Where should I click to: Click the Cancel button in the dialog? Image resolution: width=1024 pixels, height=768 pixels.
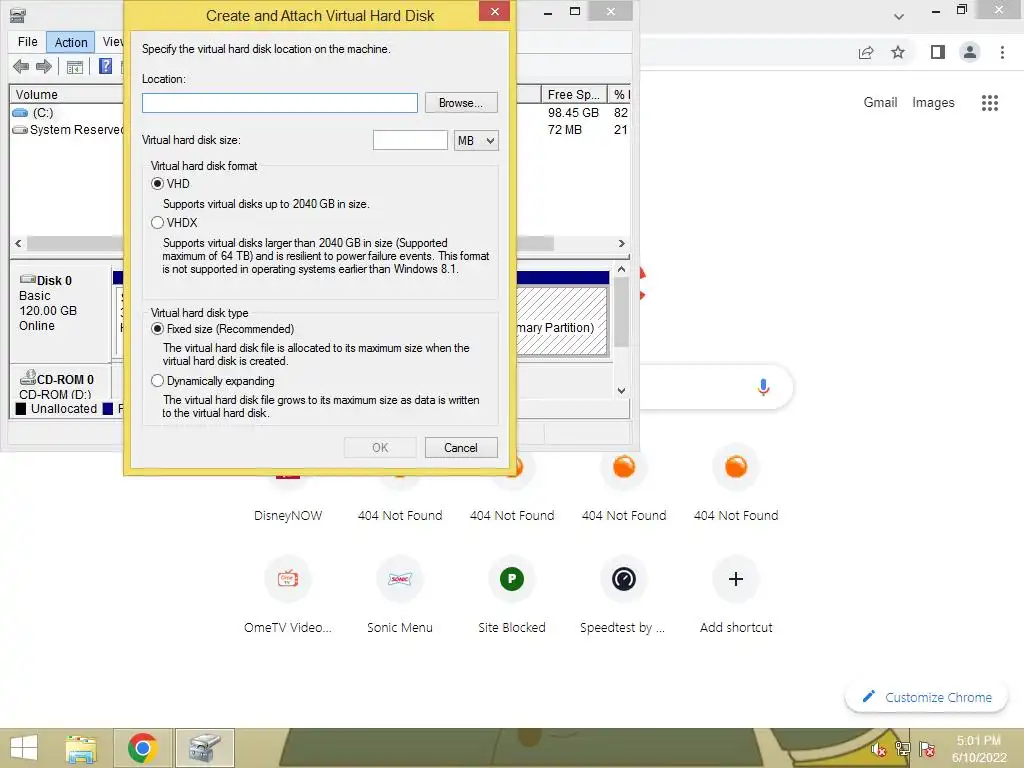461,447
